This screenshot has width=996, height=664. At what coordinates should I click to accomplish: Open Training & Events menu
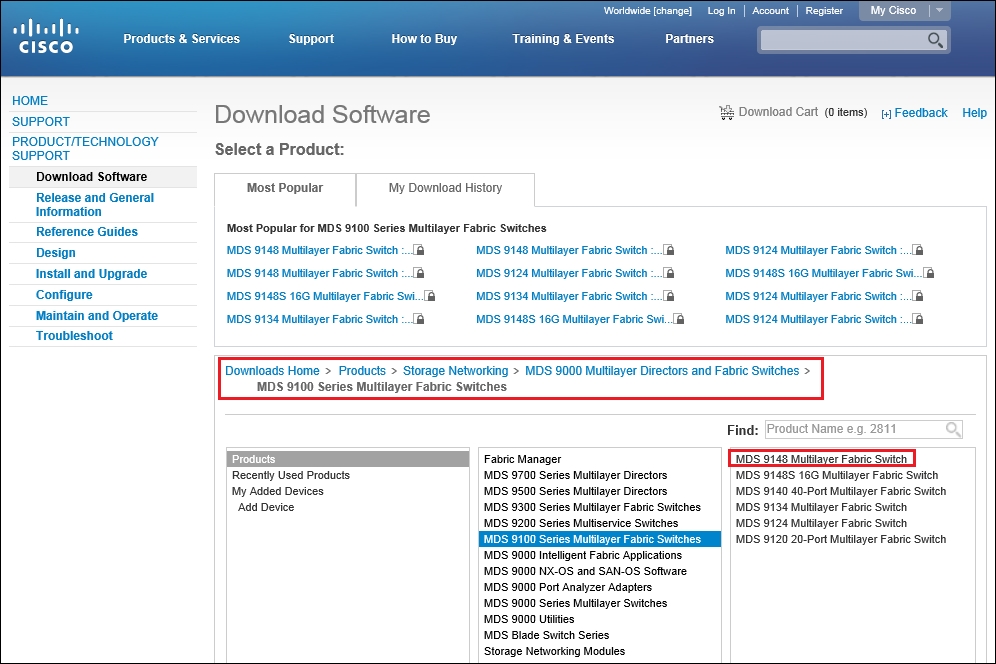[x=563, y=39]
